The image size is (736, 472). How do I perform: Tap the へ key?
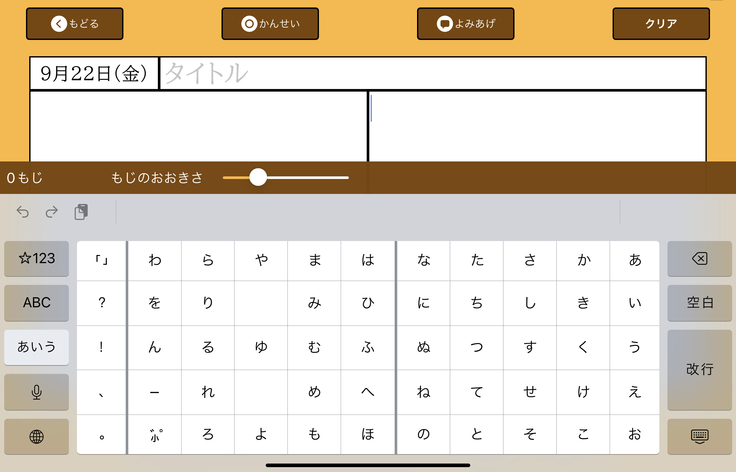click(x=368, y=392)
